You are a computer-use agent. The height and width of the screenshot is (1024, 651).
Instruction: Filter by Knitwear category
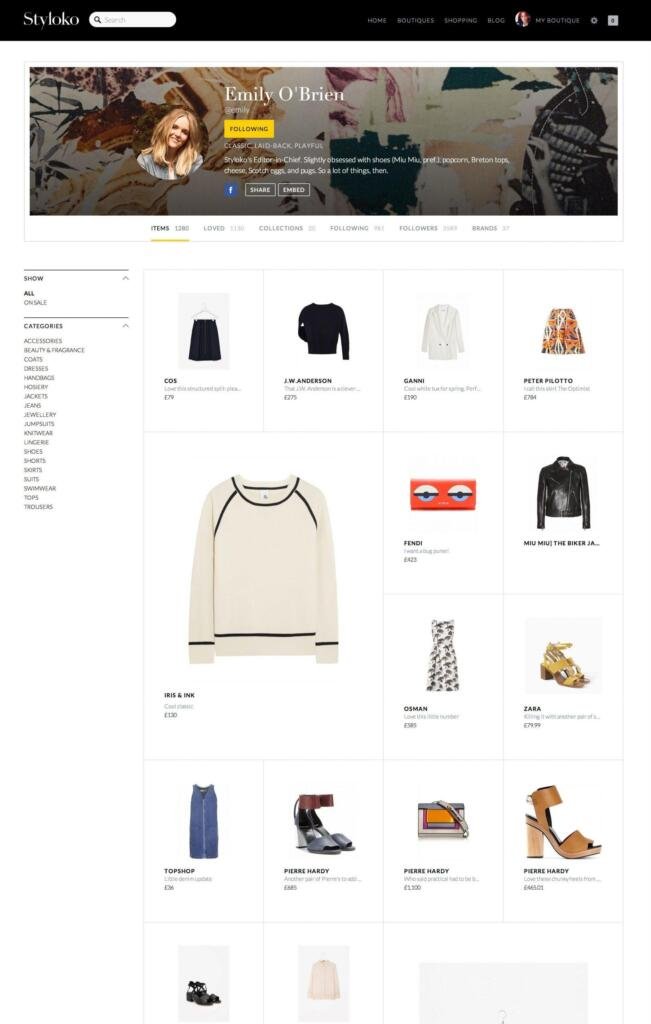tap(39, 433)
